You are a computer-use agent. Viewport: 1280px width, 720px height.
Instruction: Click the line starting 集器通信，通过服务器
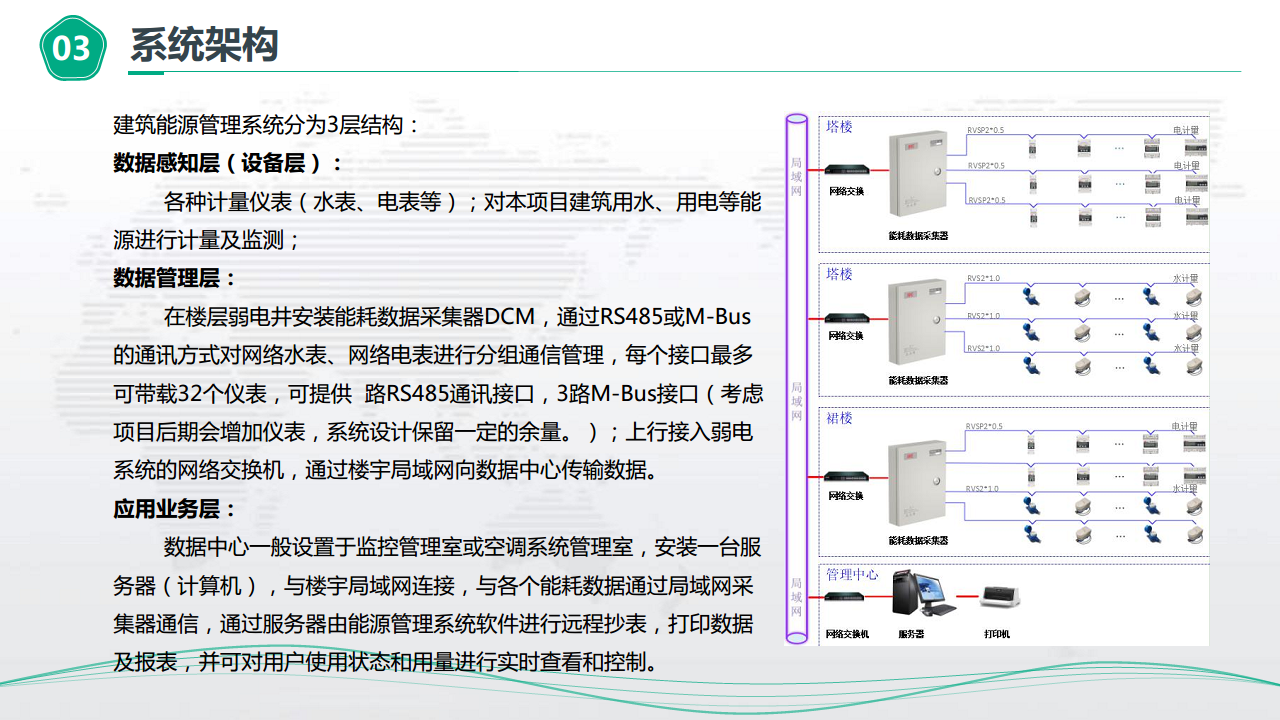tap(433, 624)
